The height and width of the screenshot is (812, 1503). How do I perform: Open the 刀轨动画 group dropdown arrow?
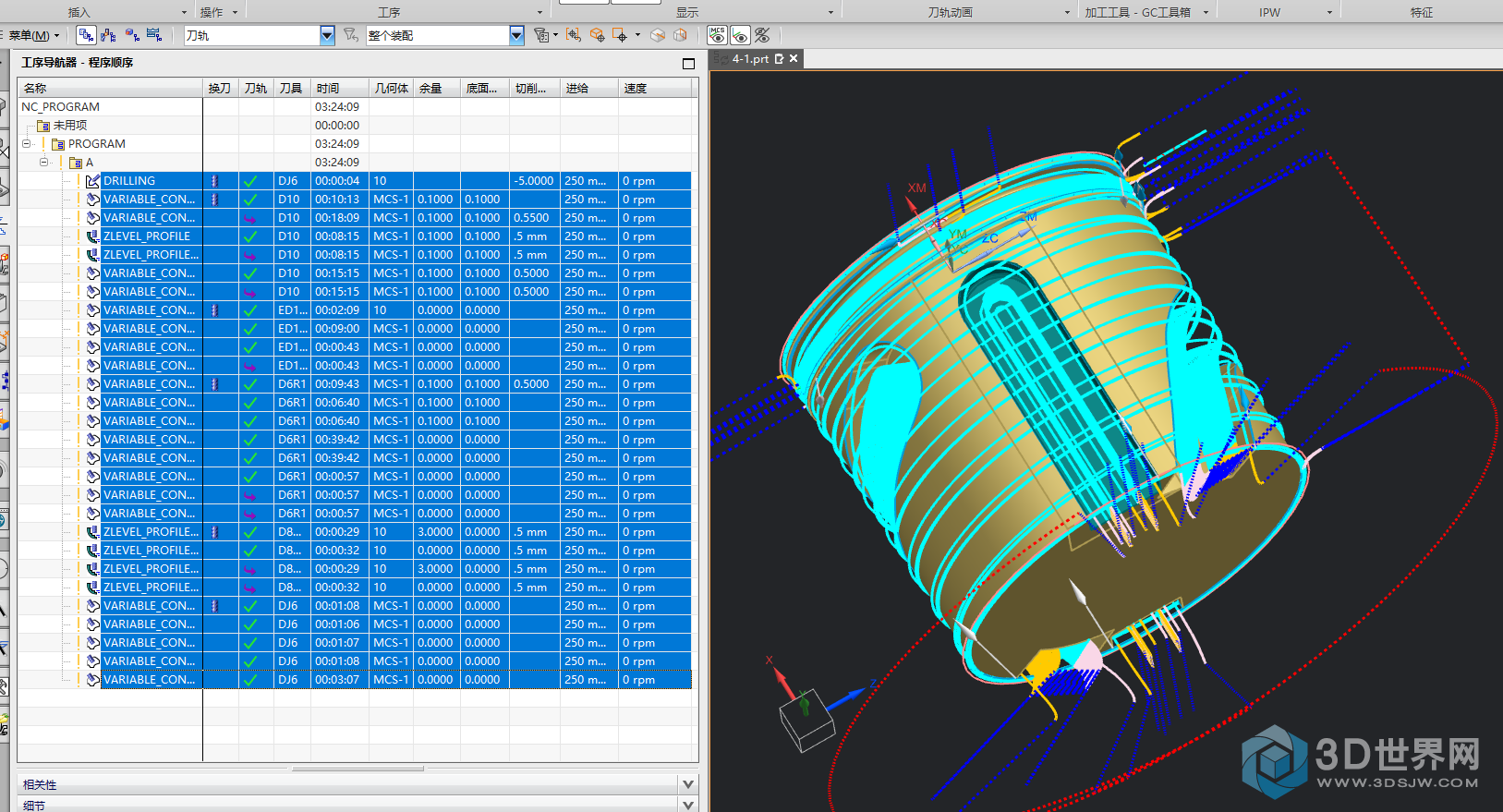tap(1067, 12)
